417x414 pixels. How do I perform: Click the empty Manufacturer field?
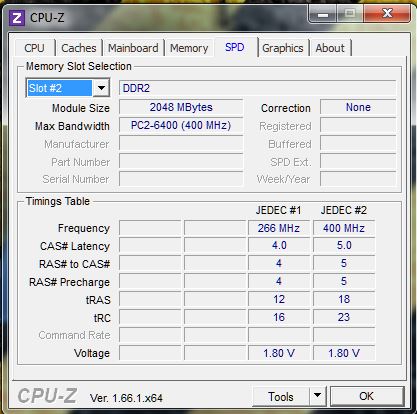point(181,144)
